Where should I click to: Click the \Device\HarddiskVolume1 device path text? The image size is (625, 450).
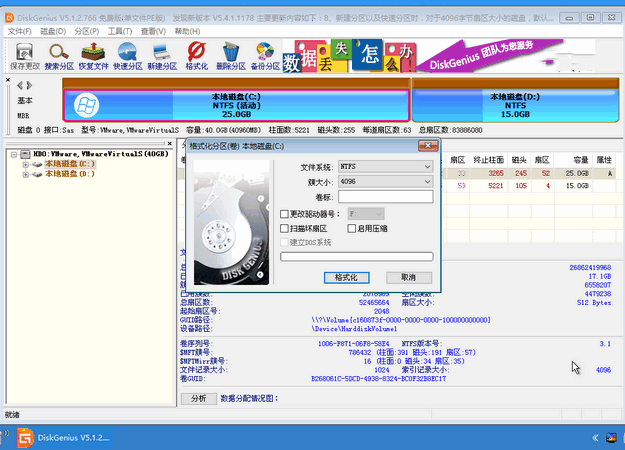(x=354, y=329)
